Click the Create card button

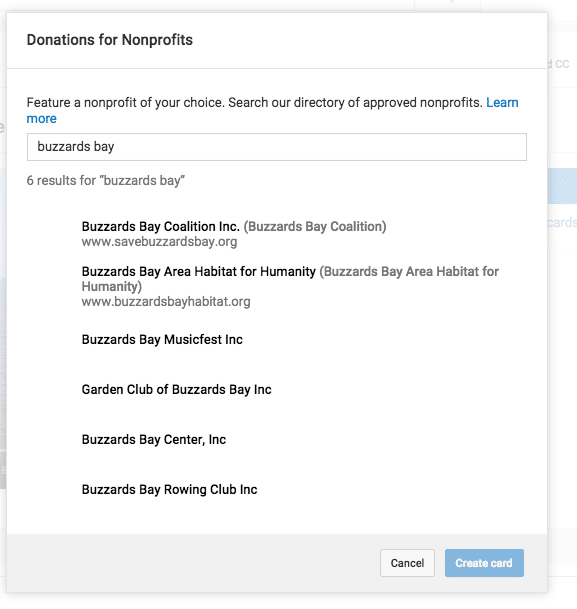[x=484, y=563]
